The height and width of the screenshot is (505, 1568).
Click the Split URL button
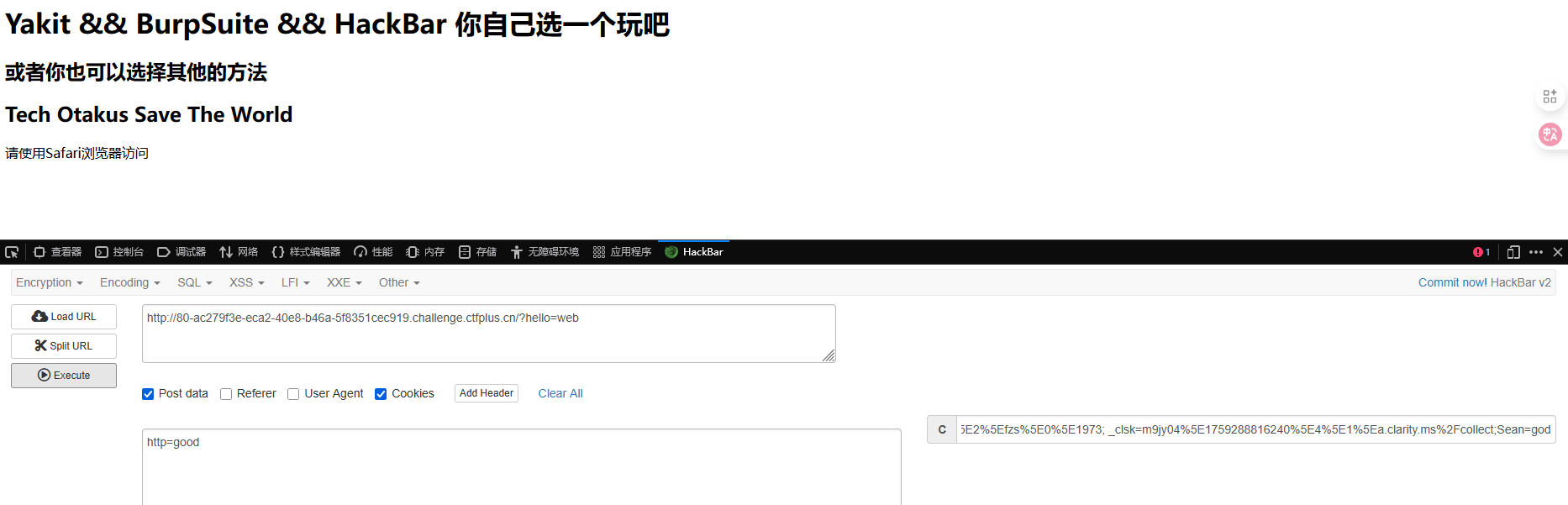click(64, 346)
